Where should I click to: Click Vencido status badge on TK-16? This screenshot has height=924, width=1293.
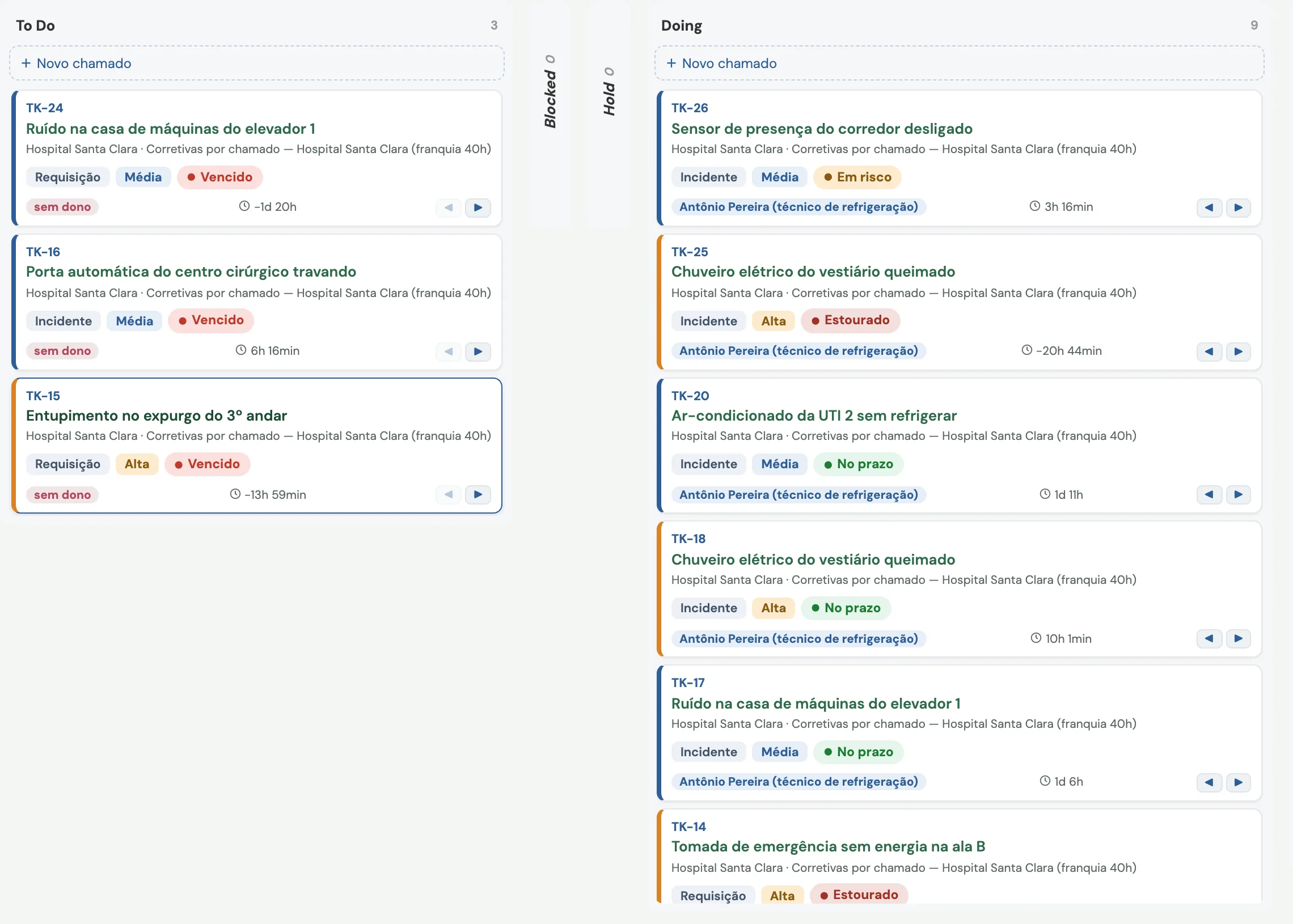coord(211,320)
